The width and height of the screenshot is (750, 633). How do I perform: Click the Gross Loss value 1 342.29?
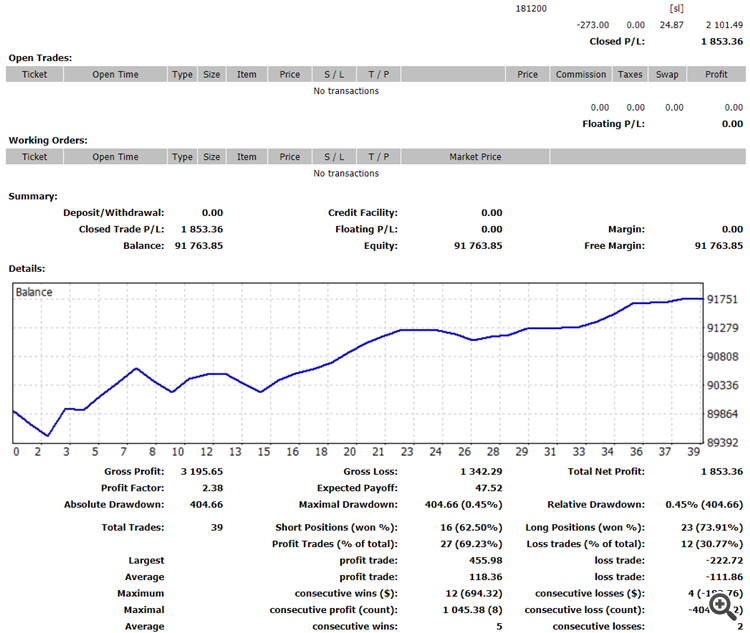pyautogui.click(x=481, y=472)
